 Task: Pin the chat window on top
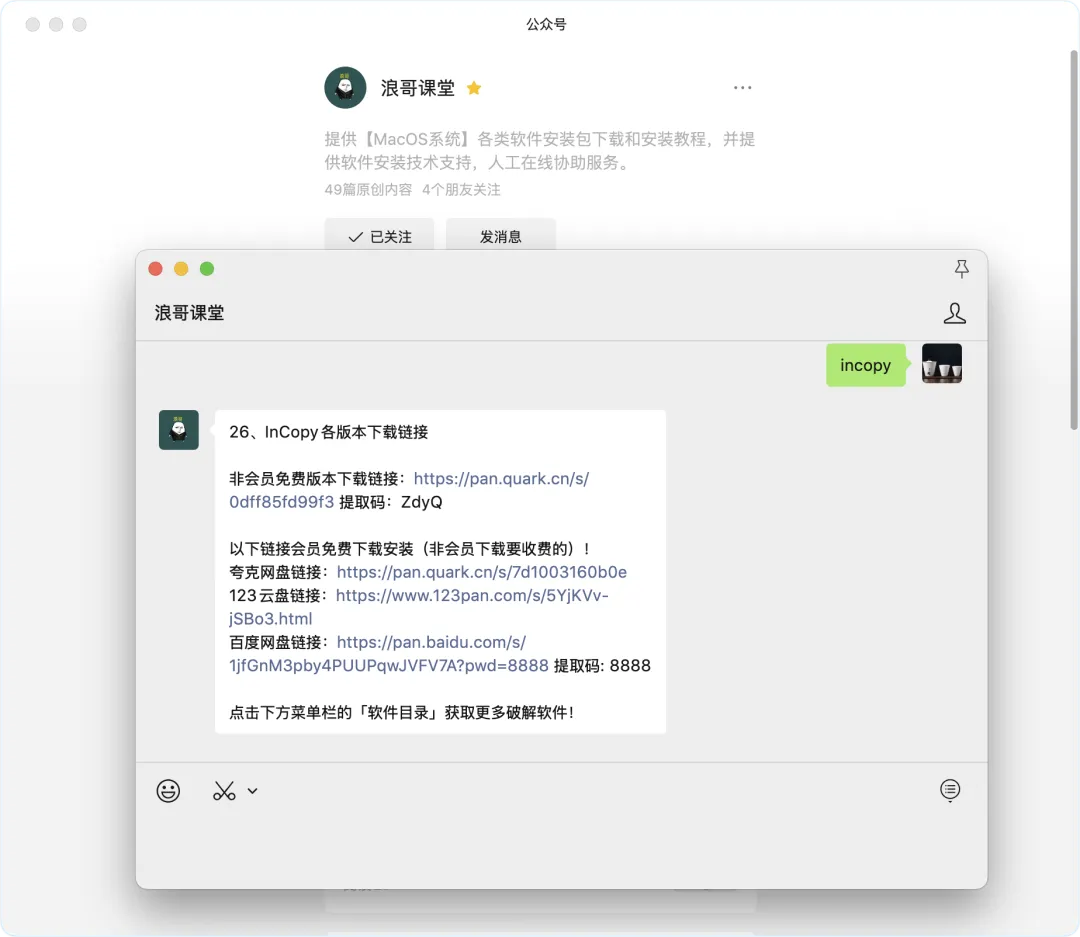[962, 269]
